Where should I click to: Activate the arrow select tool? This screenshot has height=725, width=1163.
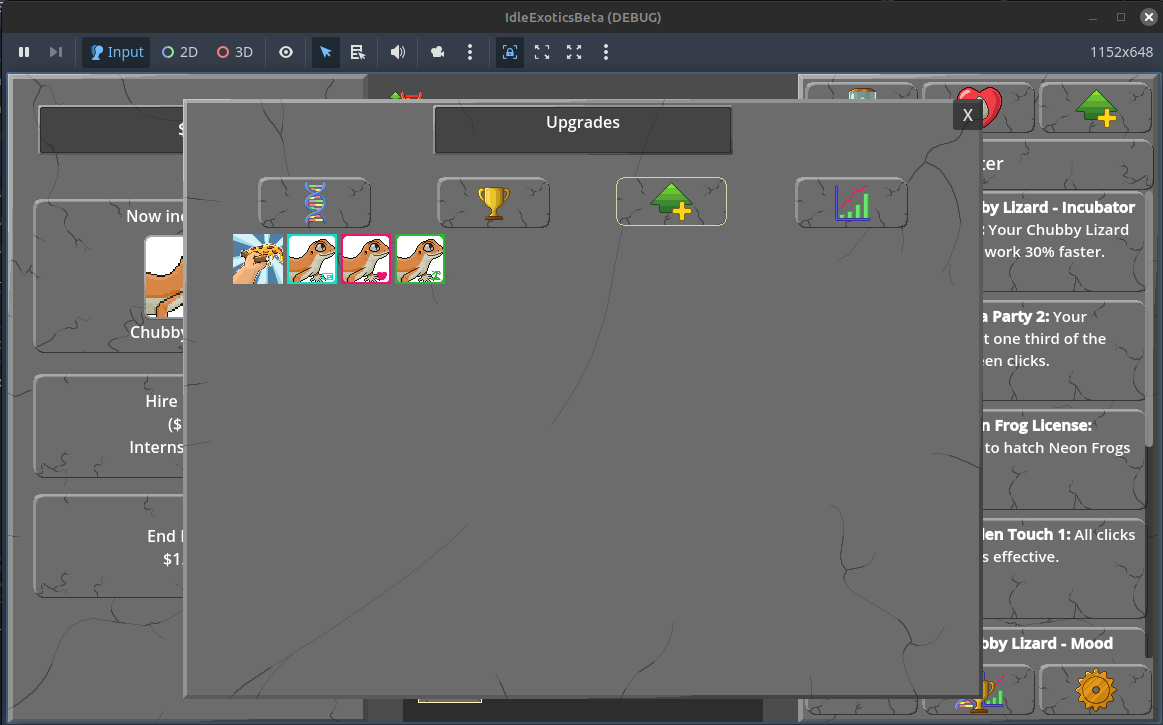pos(326,52)
